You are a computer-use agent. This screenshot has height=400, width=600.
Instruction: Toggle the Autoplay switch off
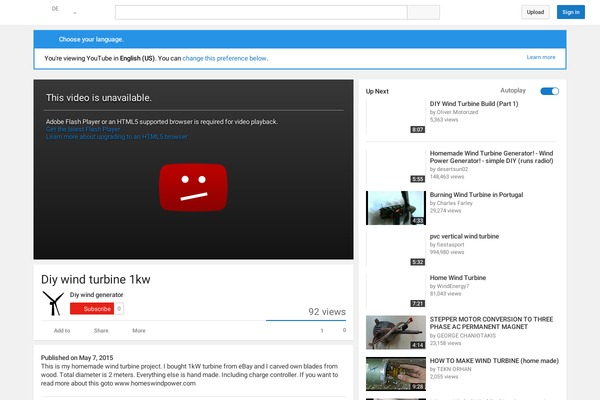(549, 91)
